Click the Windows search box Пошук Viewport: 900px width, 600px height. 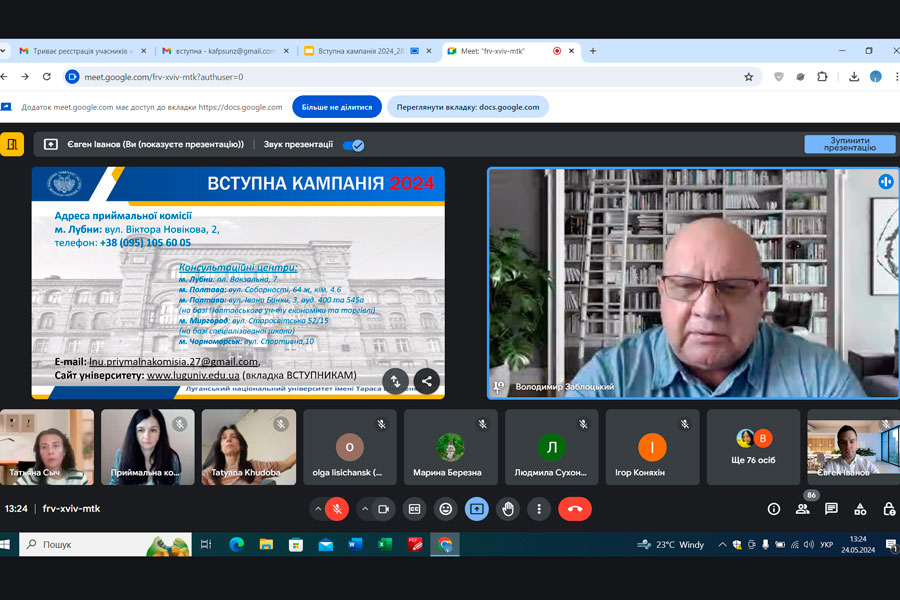point(105,544)
